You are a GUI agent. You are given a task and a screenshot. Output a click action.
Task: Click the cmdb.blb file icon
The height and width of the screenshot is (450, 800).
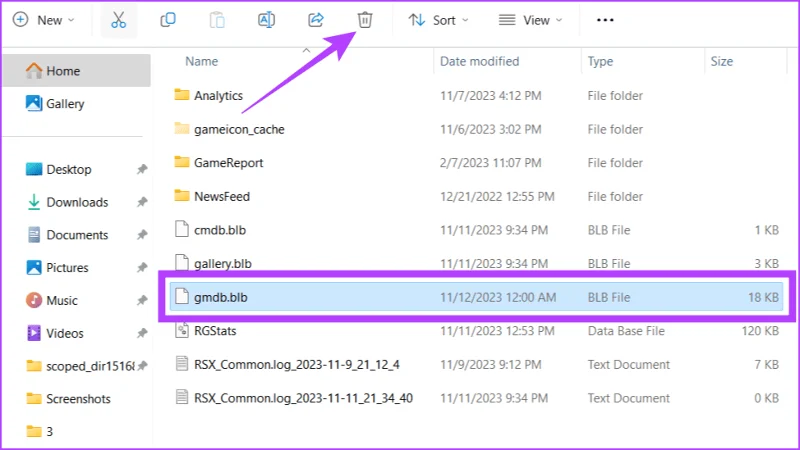coord(182,229)
